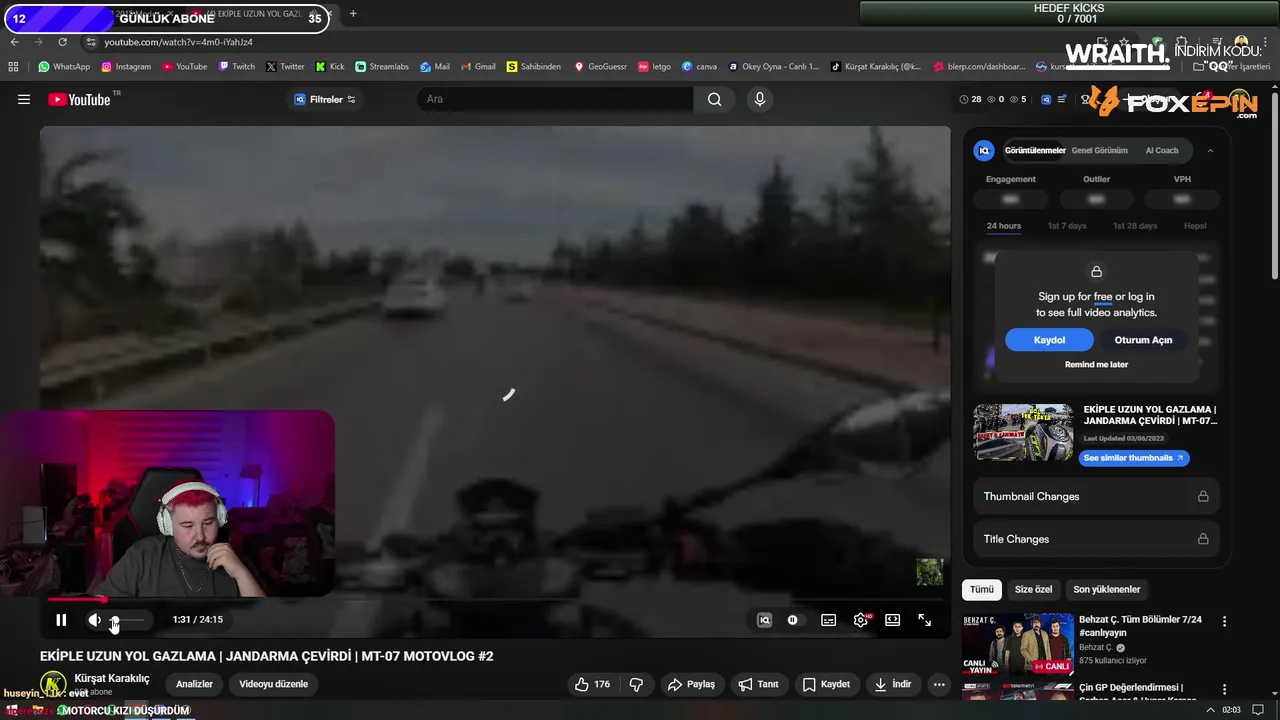Go to the YouTube home logo

[79, 99]
